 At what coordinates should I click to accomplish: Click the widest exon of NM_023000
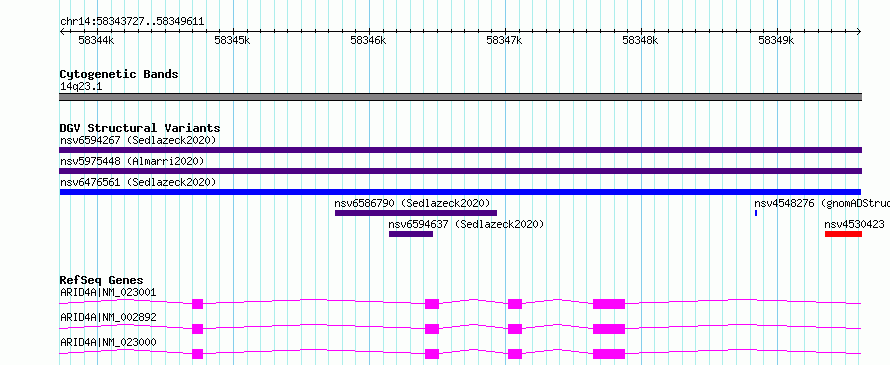point(609,354)
